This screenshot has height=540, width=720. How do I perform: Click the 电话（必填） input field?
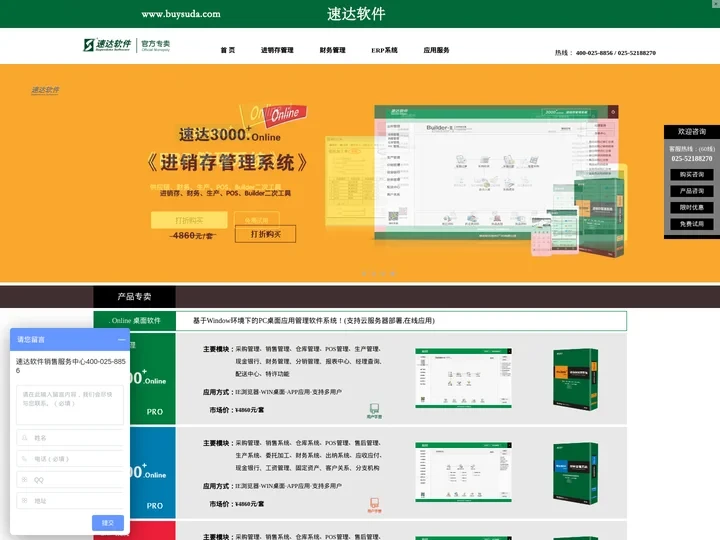pyautogui.click(x=70, y=459)
